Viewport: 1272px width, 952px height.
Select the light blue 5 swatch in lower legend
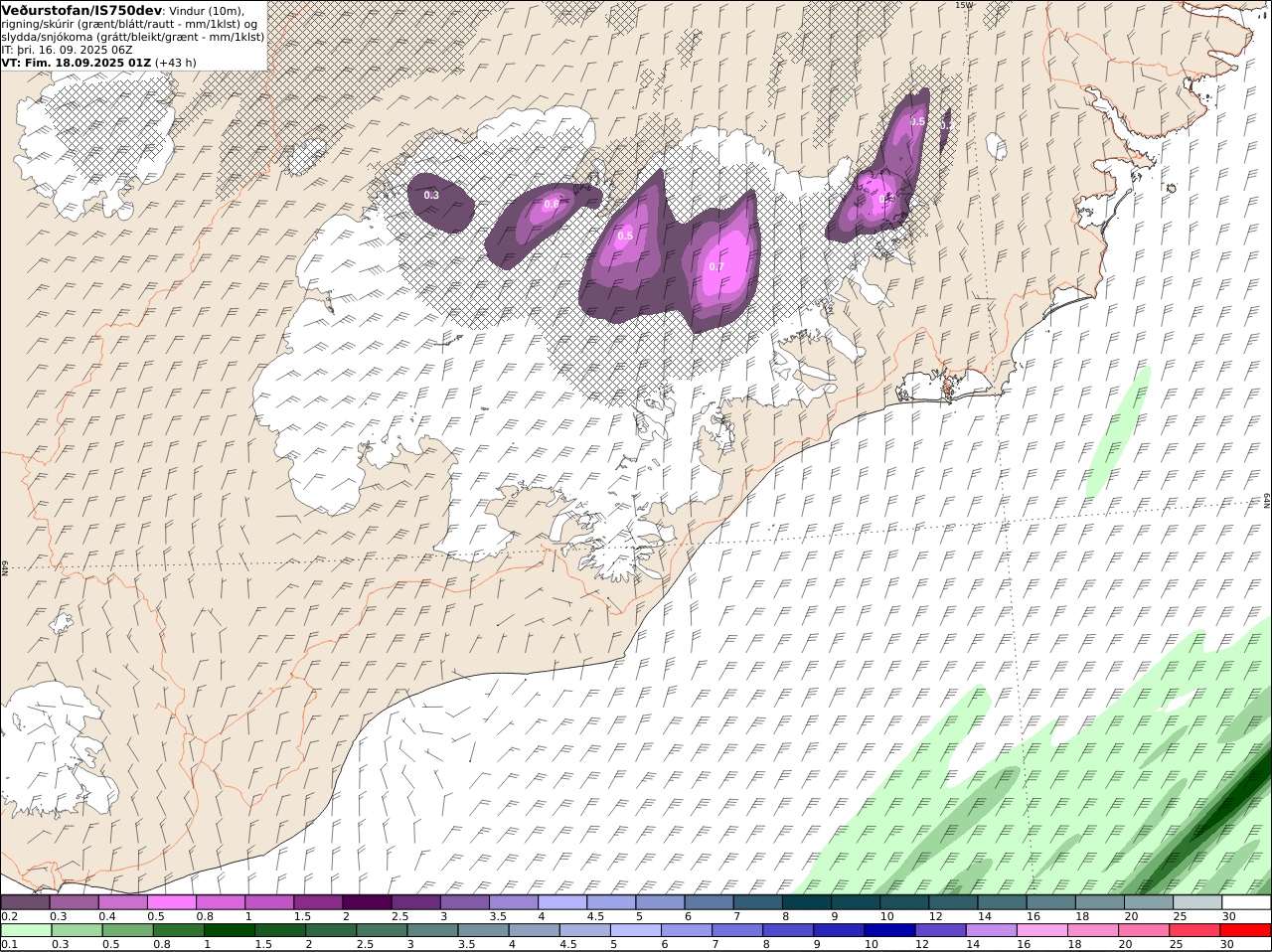635,930
